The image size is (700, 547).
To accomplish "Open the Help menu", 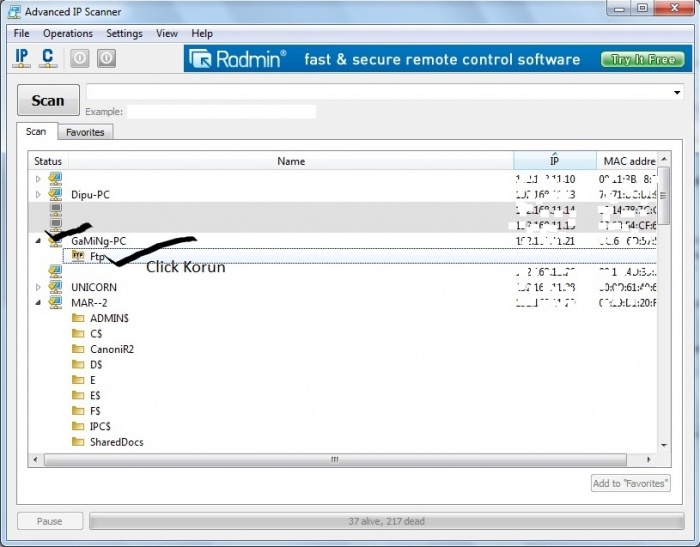I will pos(202,33).
